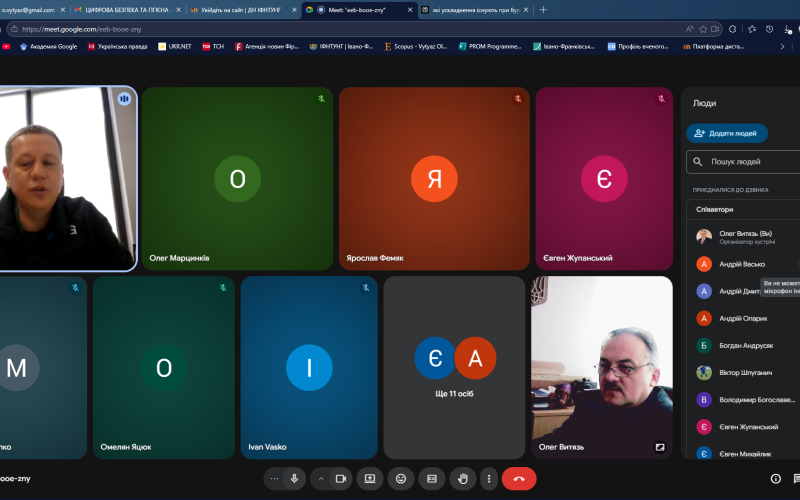
Task: Turn on captions button
Action: click(x=432, y=479)
